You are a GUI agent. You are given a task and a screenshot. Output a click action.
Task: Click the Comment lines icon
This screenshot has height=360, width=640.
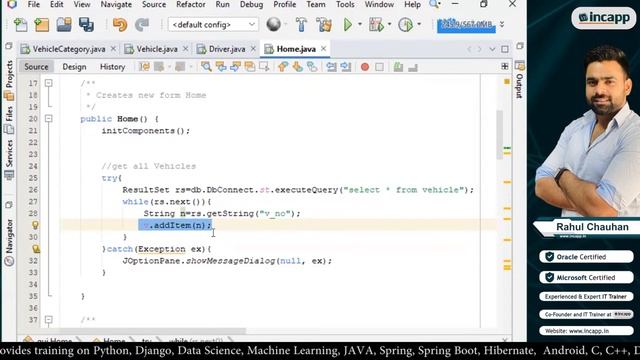point(398,67)
